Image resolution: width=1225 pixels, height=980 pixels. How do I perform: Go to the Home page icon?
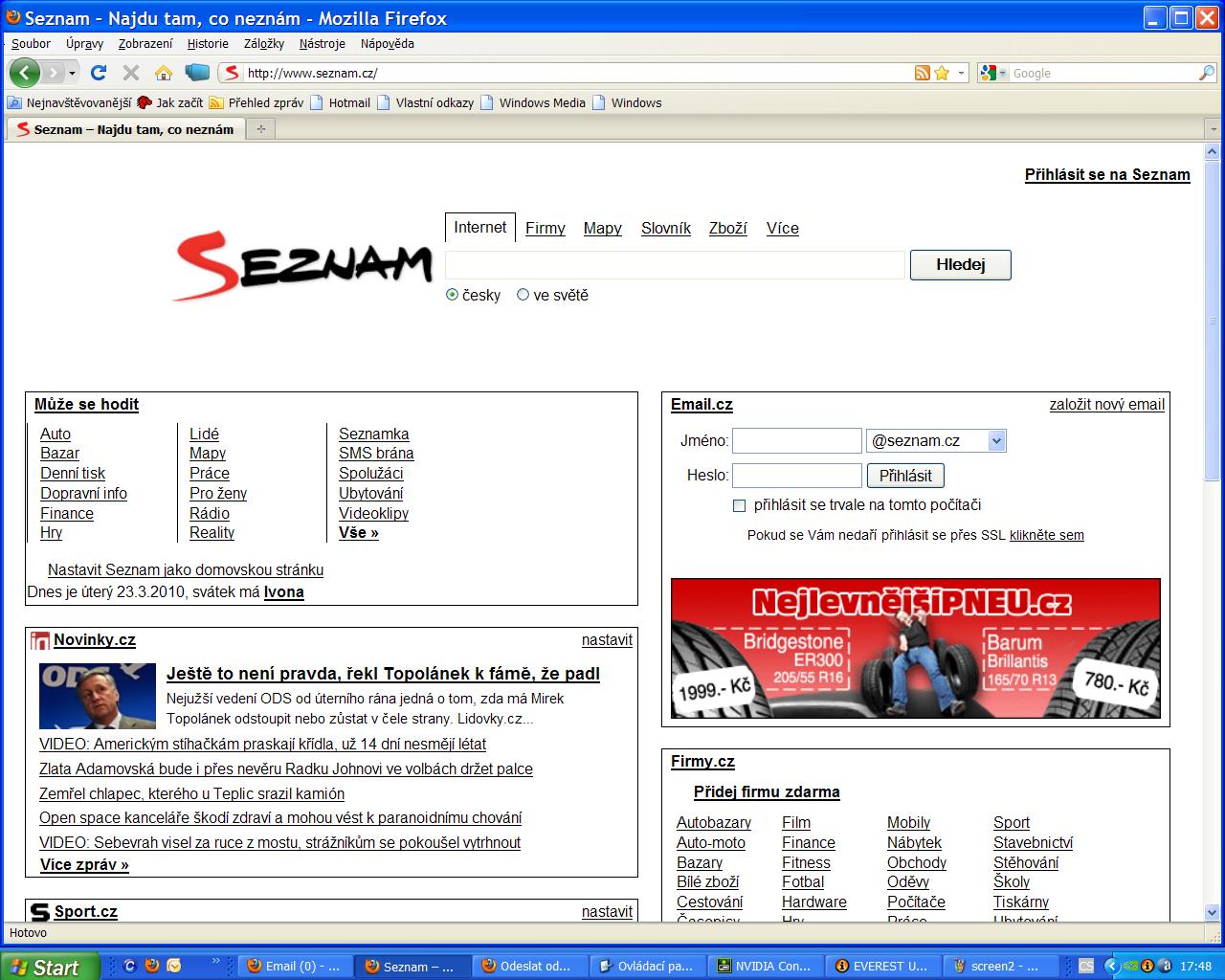164,73
